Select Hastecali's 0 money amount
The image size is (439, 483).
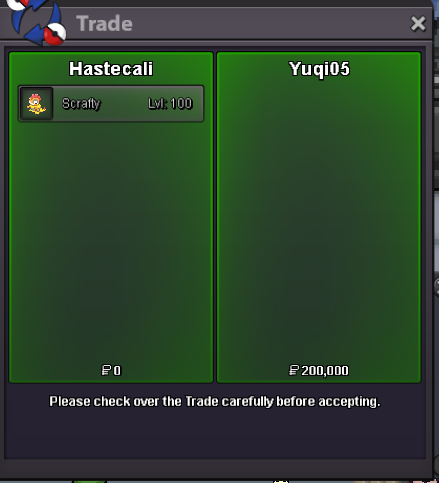click(x=117, y=371)
